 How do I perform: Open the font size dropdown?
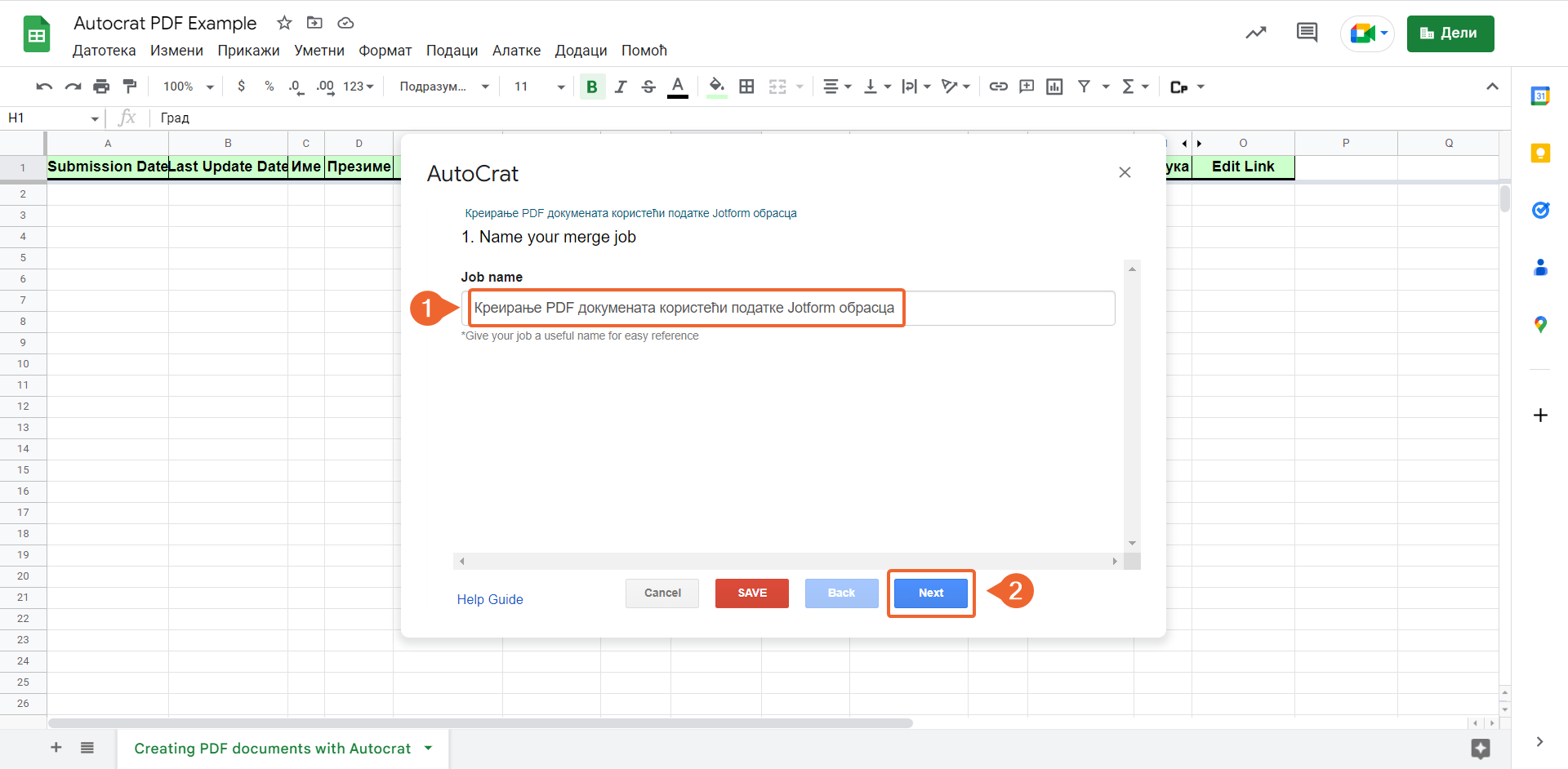[539, 87]
